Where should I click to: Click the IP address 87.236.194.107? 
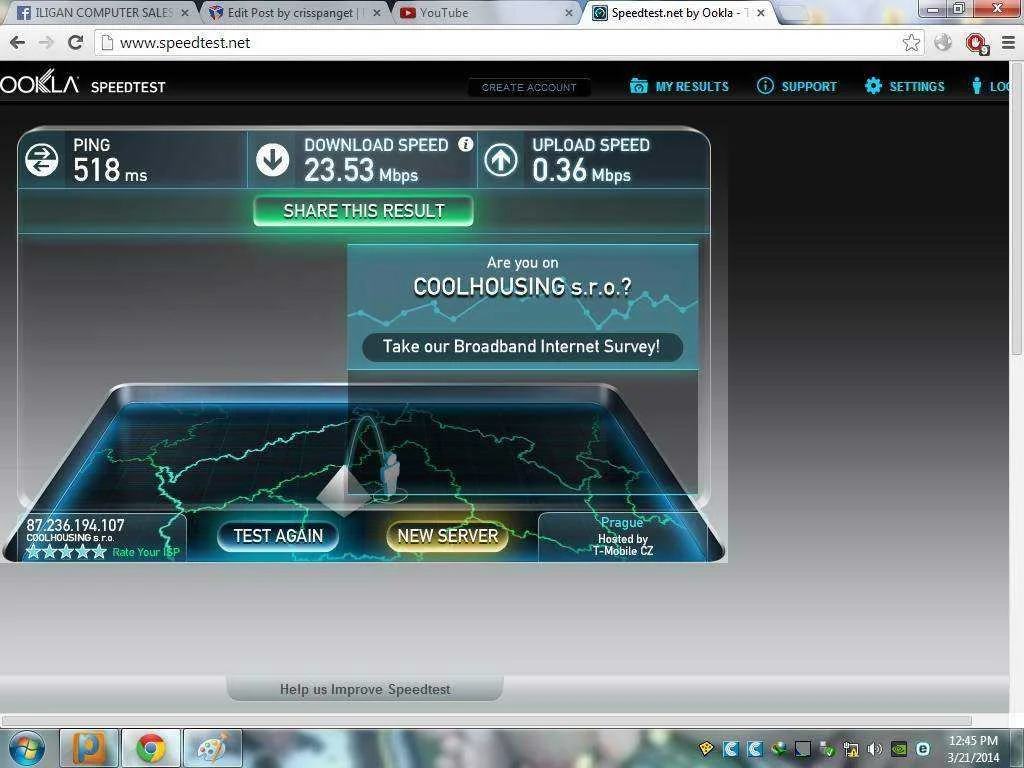click(x=75, y=525)
